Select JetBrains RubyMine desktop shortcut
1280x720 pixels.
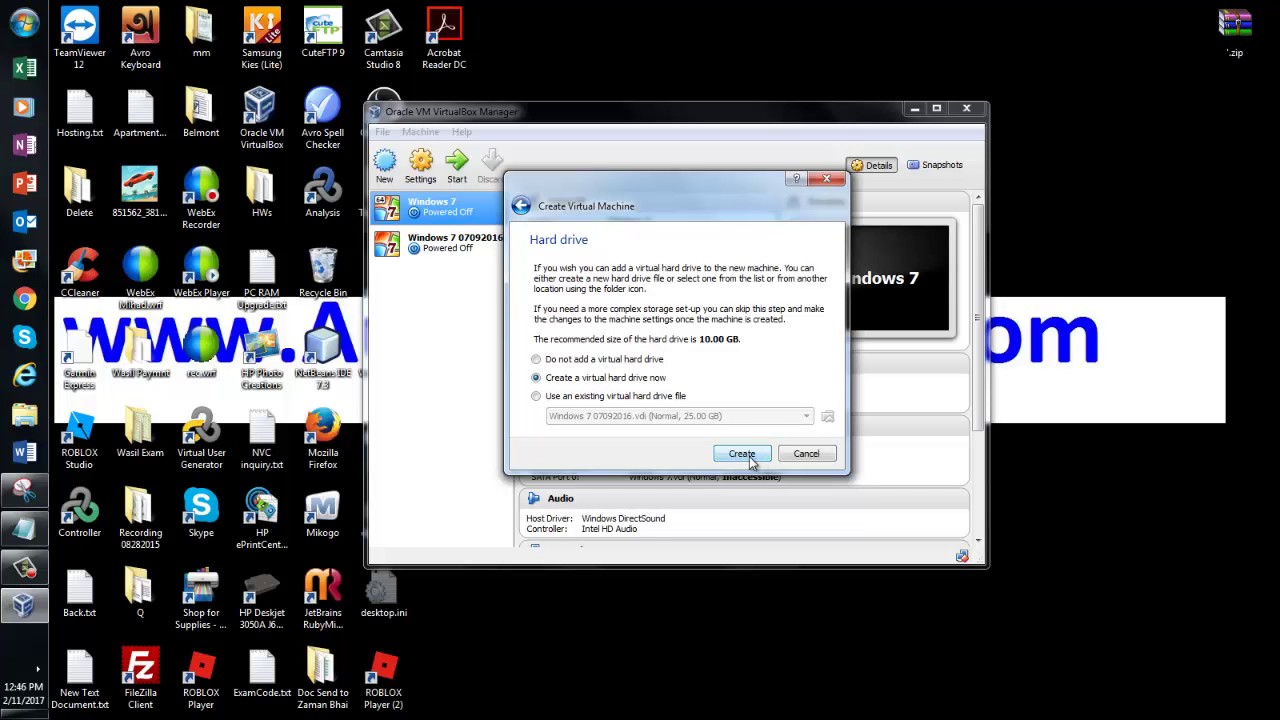(323, 599)
